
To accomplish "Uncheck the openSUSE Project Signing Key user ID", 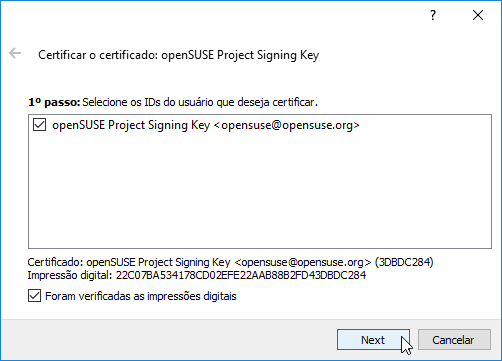I will [39, 125].
